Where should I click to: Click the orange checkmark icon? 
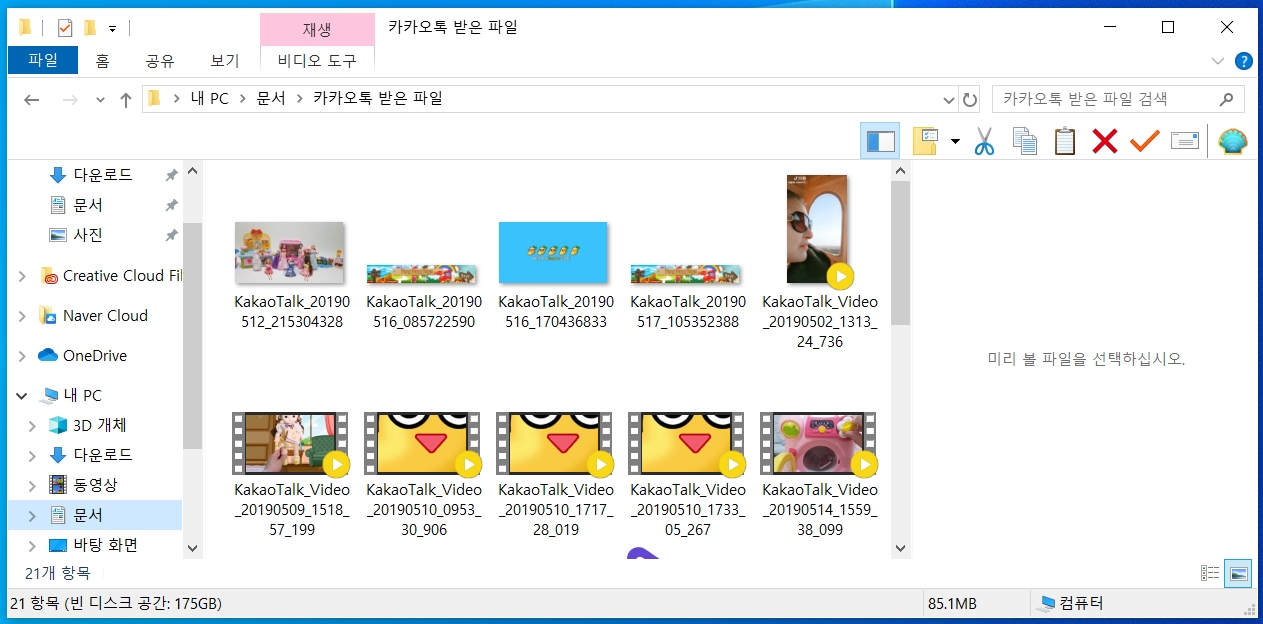pos(1144,141)
